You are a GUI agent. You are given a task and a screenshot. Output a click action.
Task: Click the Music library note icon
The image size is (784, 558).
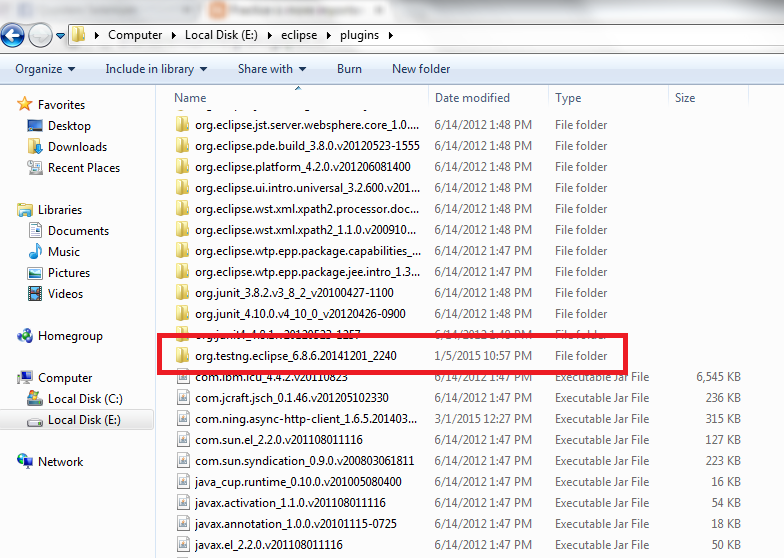pyautogui.click(x=36, y=252)
